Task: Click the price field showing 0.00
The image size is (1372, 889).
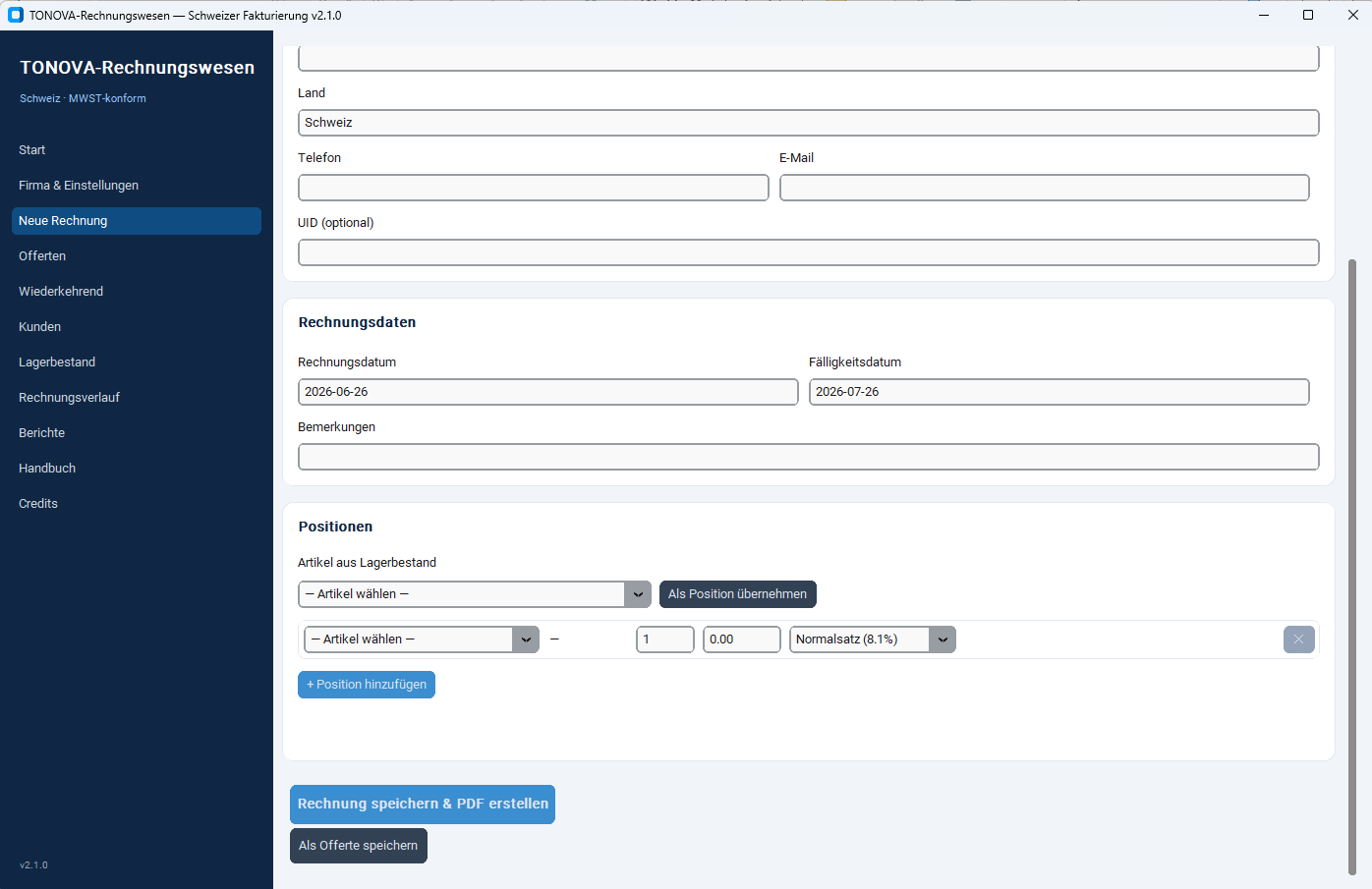Action: pyautogui.click(x=742, y=639)
